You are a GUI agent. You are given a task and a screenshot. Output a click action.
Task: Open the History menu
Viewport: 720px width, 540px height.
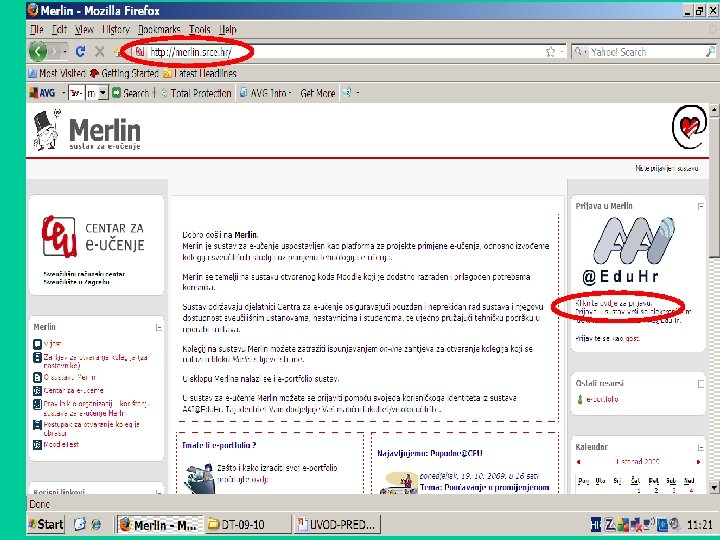(116, 29)
